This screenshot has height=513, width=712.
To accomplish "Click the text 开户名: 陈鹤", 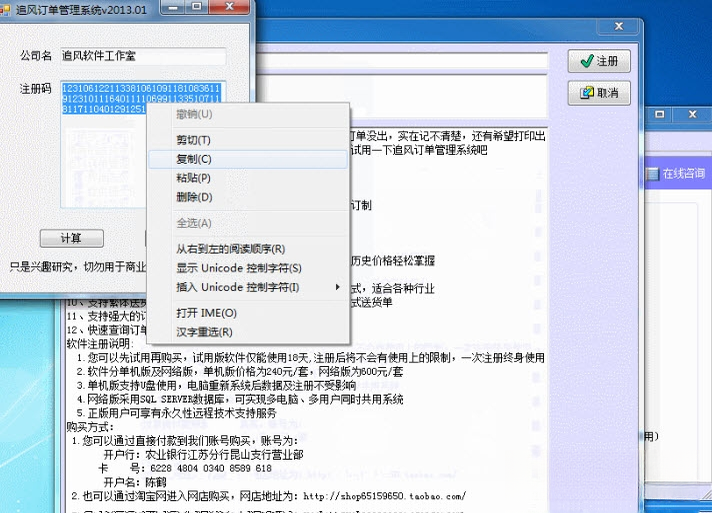I will coord(135,482).
